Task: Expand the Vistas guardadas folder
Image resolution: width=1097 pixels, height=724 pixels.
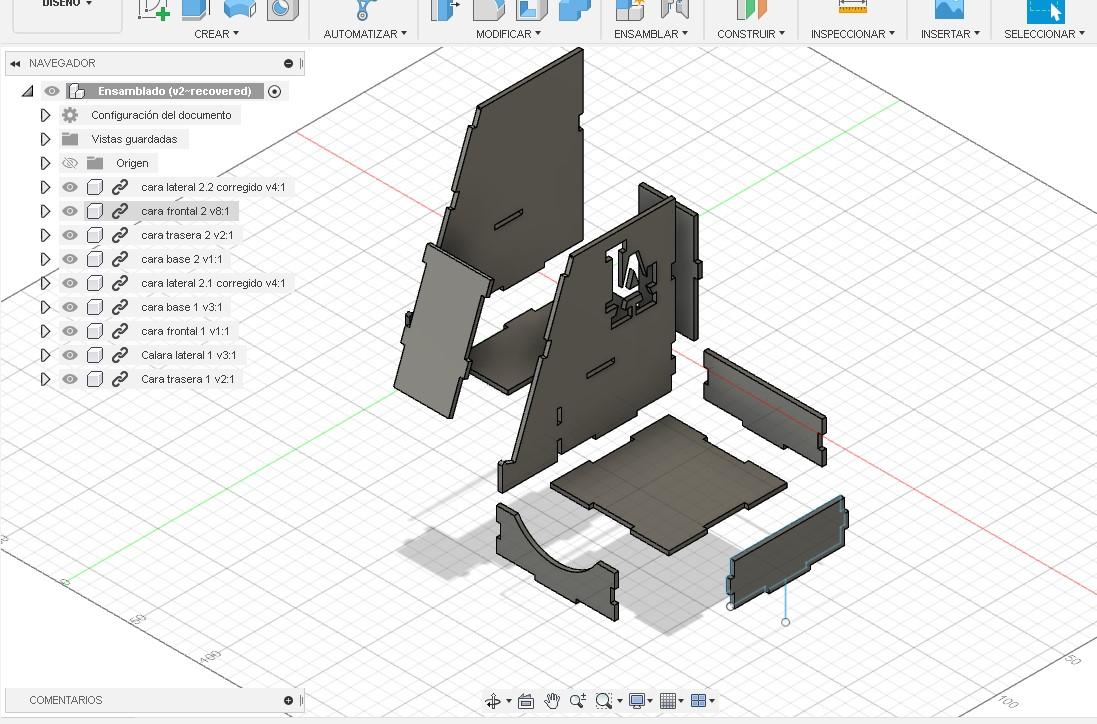Action: [x=45, y=139]
